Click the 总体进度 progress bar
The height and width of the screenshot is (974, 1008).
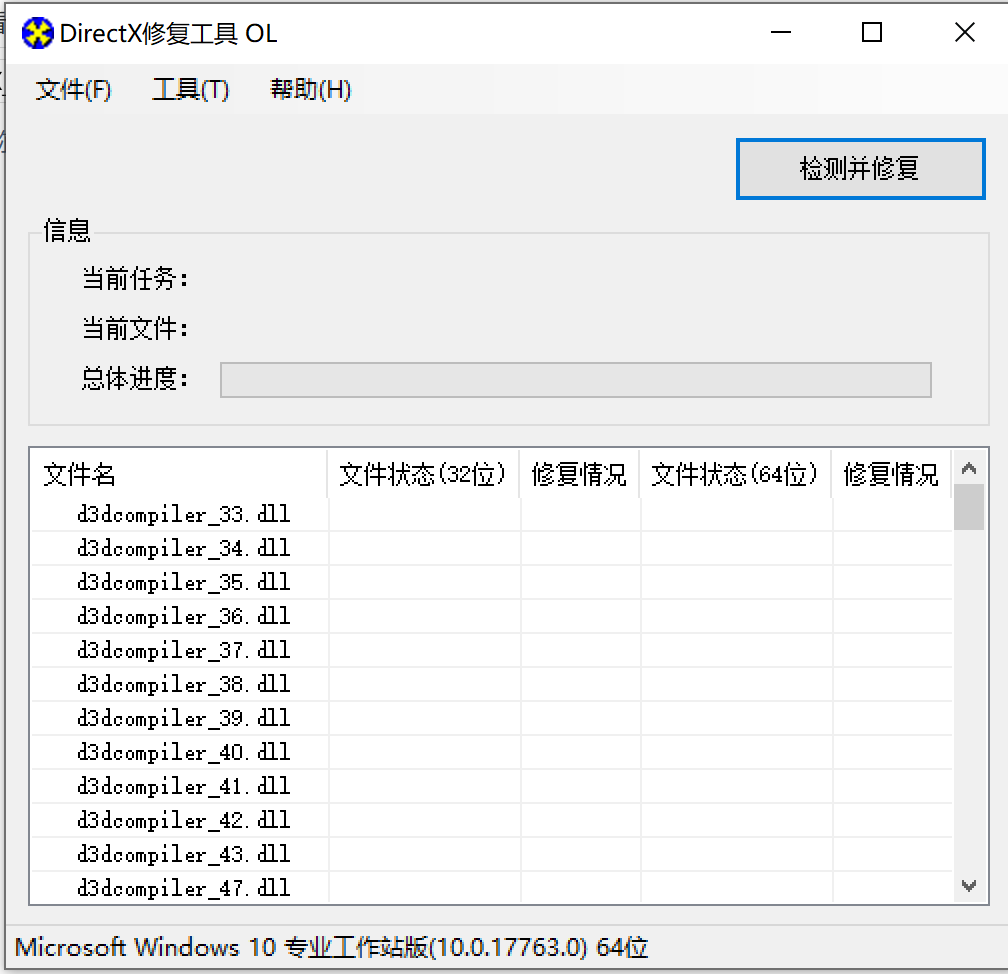pyautogui.click(x=575, y=380)
